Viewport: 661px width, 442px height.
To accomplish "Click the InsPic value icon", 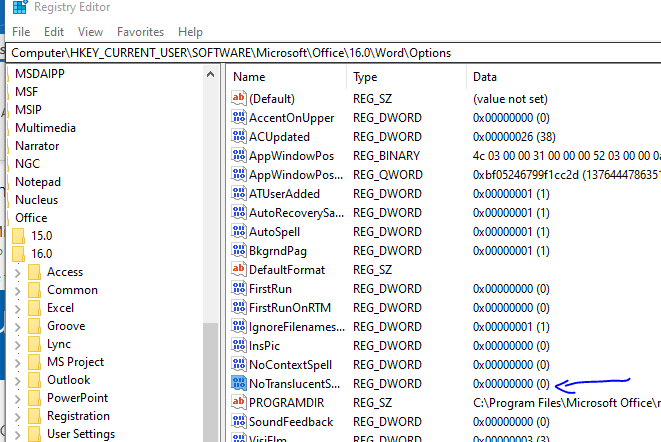I will pyautogui.click(x=239, y=345).
